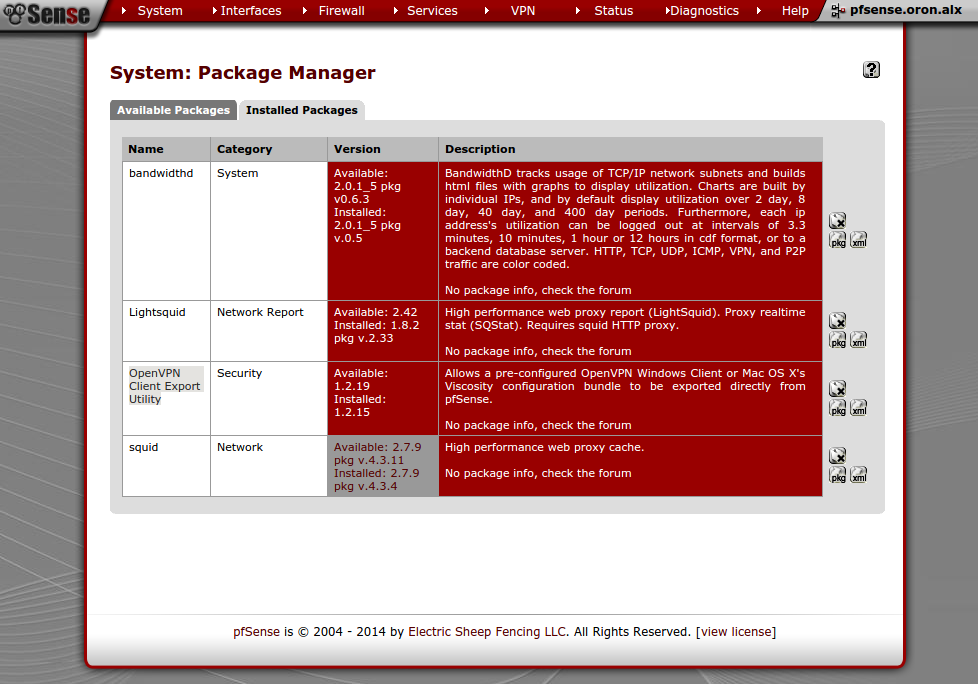Image resolution: width=978 pixels, height=684 pixels.
Task: Switch to the Available Packages tab
Action: 173,110
